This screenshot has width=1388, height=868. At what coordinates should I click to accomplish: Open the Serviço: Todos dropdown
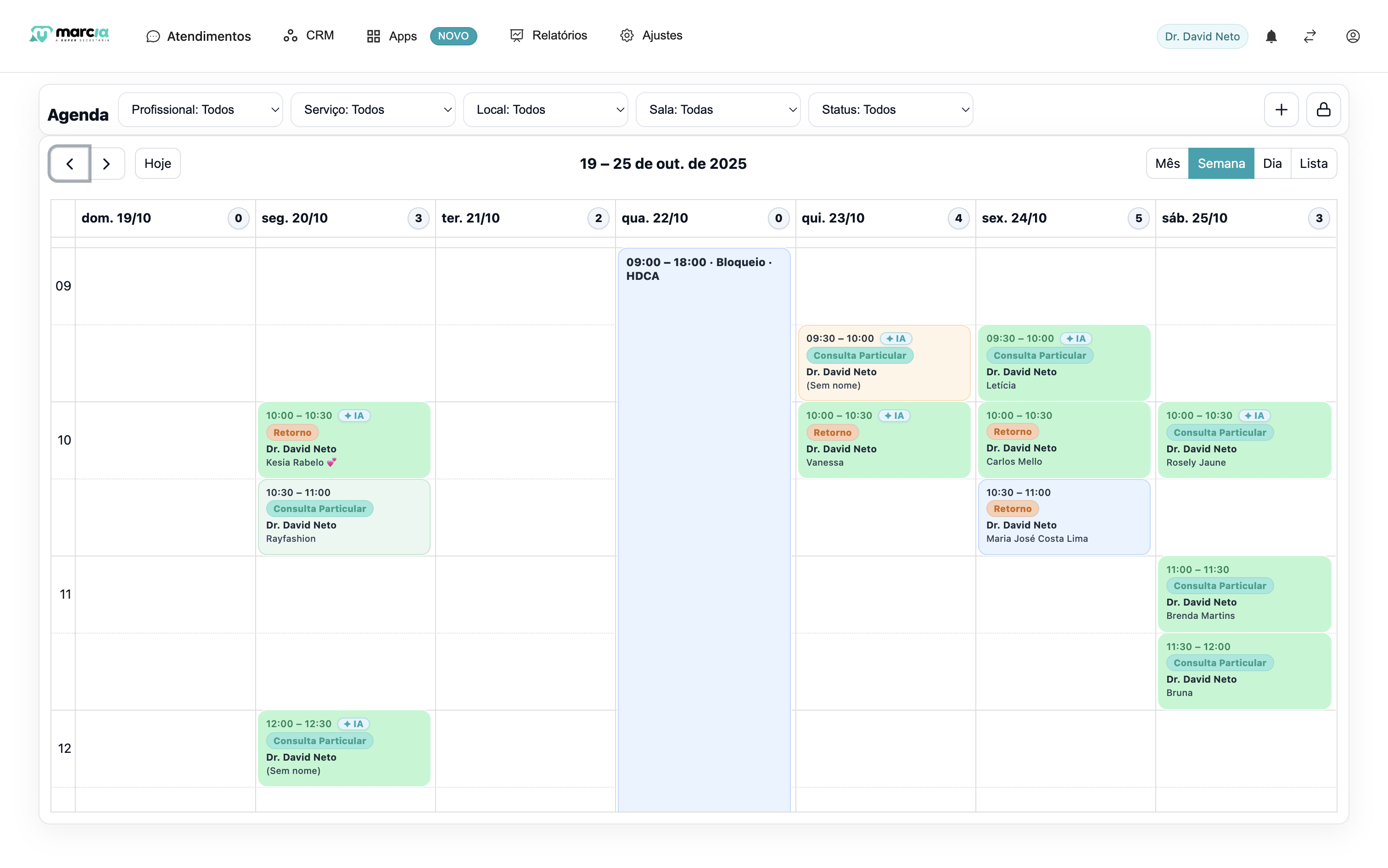pos(373,110)
